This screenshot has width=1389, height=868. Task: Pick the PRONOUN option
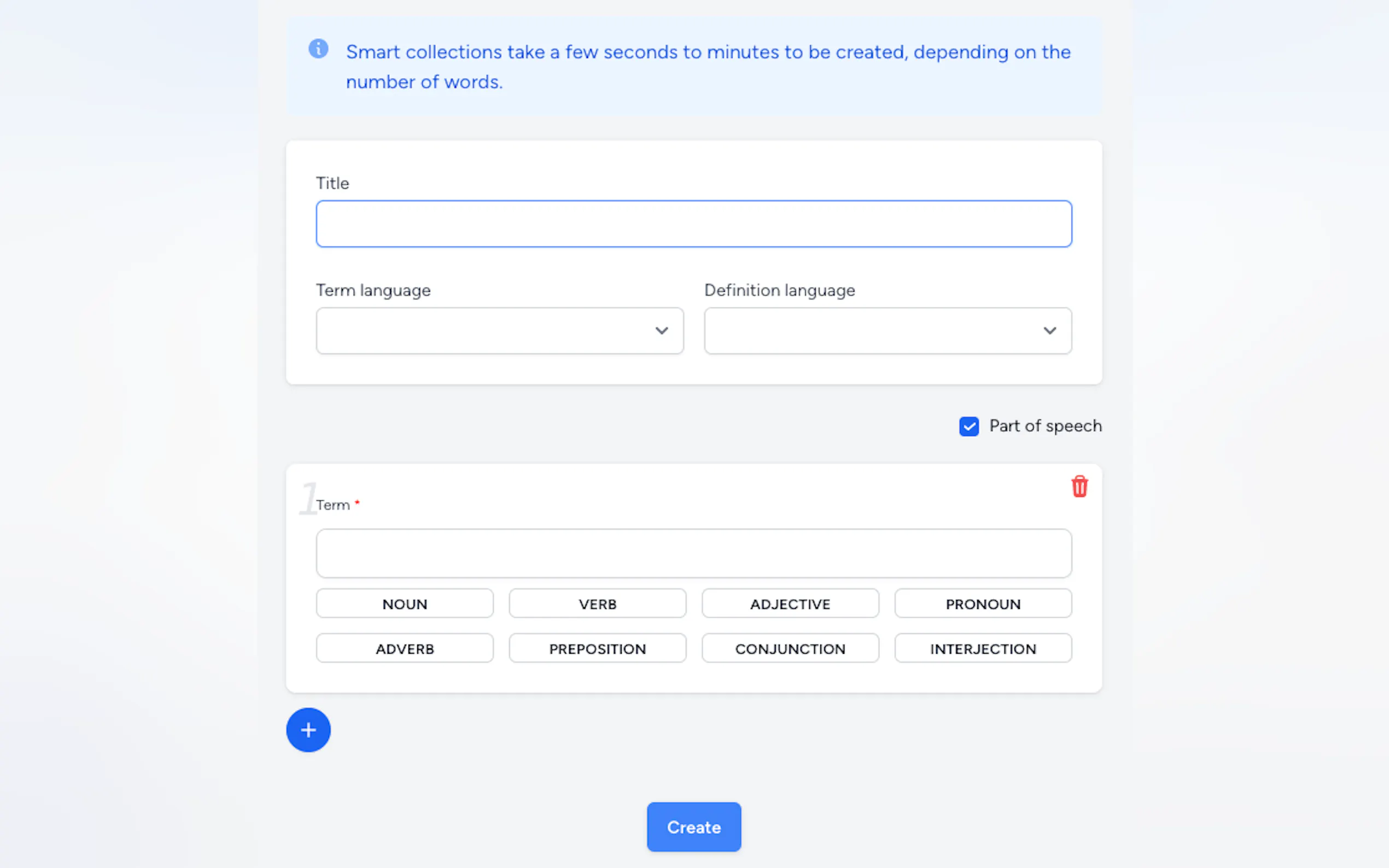click(983, 603)
